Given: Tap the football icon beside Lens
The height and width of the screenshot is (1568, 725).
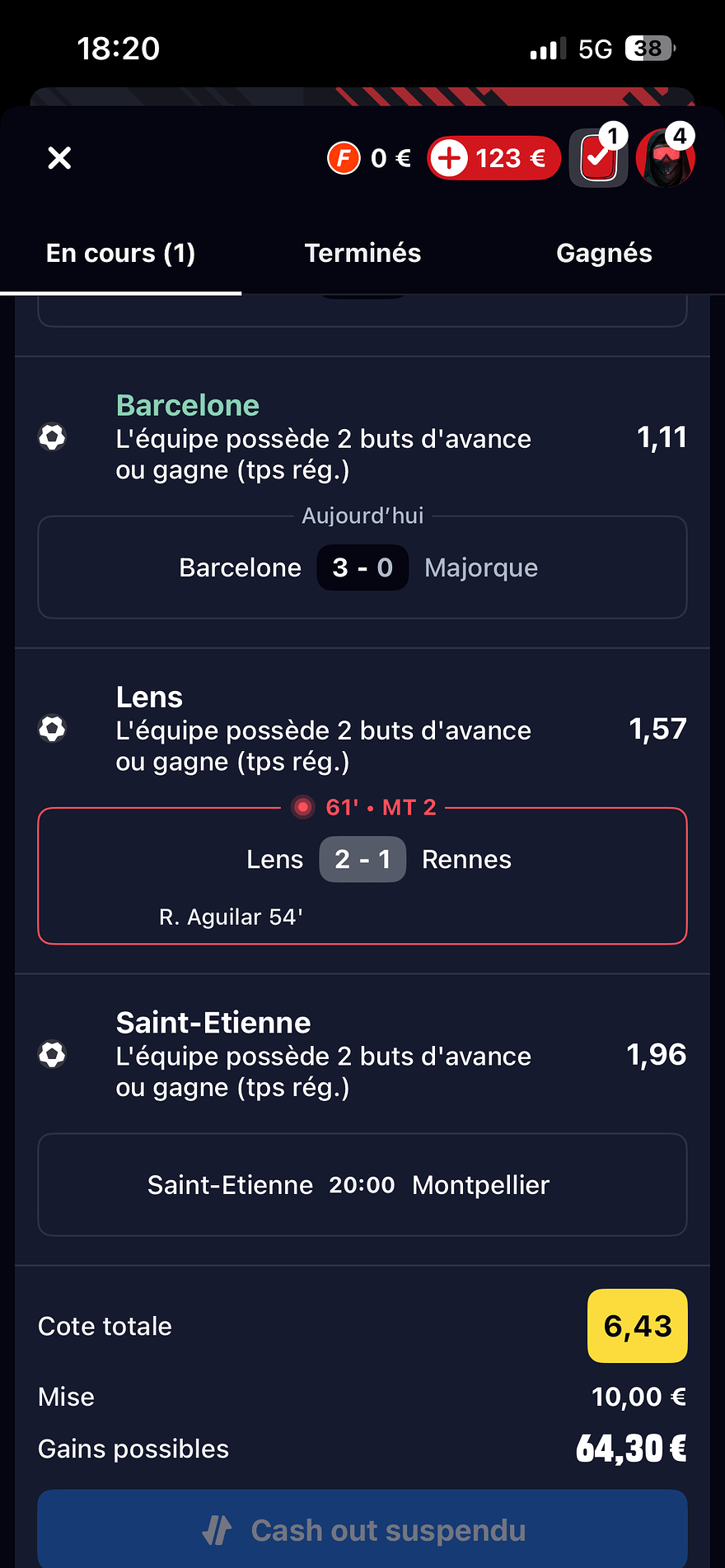Looking at the screenshot, I should point(53,729).
